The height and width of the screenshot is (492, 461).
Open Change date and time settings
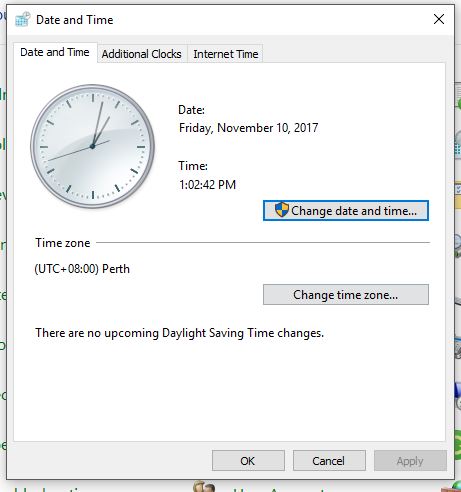346,211
